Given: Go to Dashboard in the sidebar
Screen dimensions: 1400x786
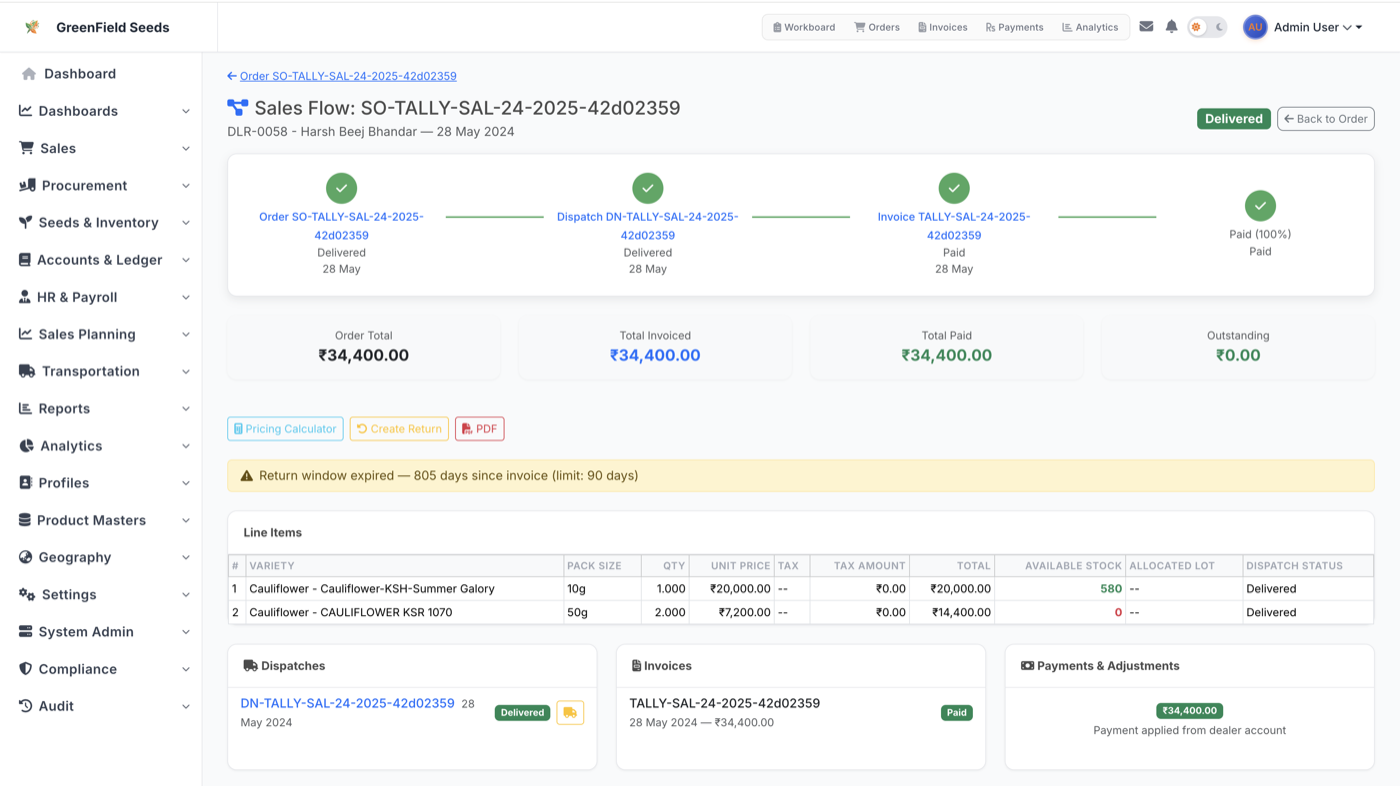Looking at the screenshot, I should [x=80, y=74].
